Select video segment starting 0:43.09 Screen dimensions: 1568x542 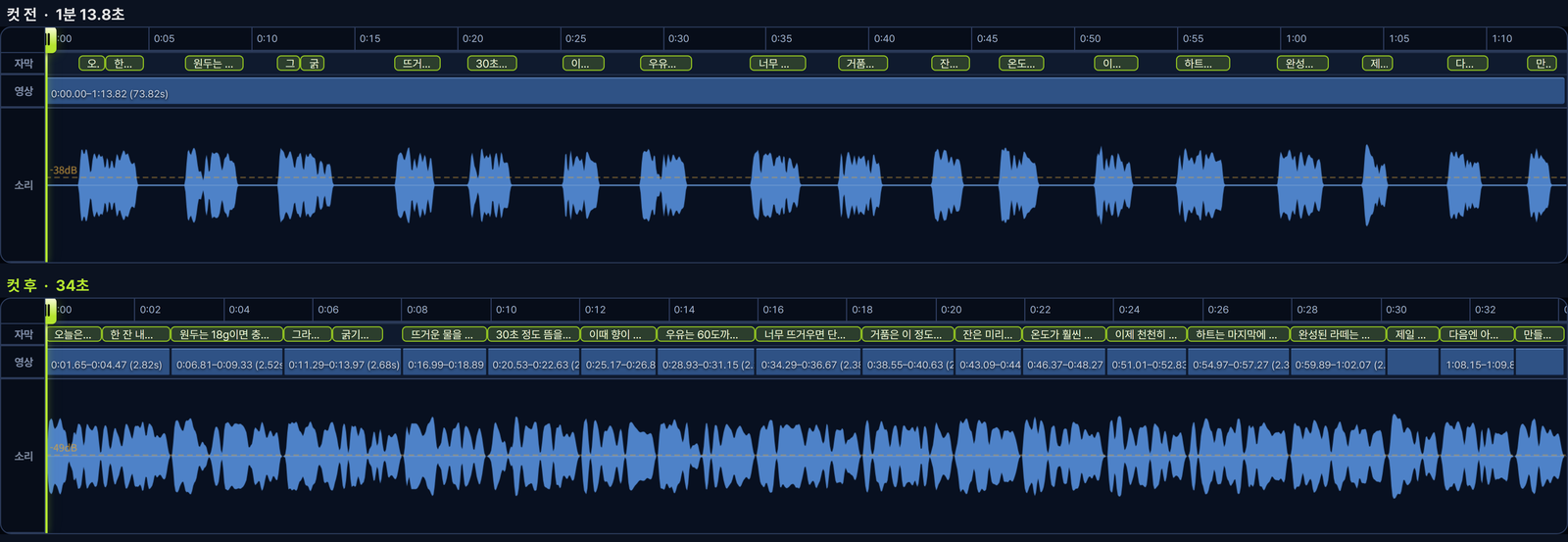click(x=989, y=364)
